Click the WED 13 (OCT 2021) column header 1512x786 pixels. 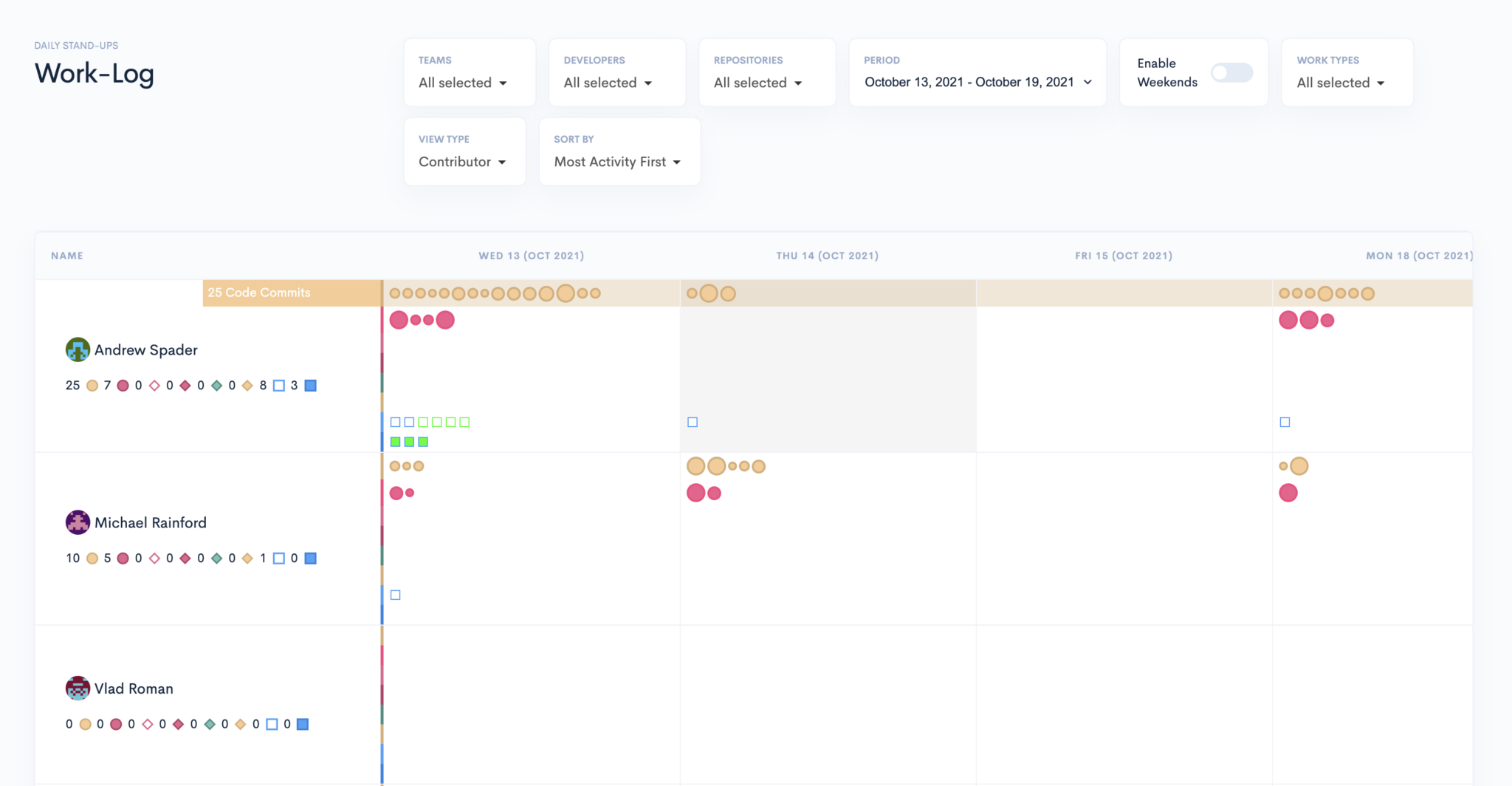531,255
